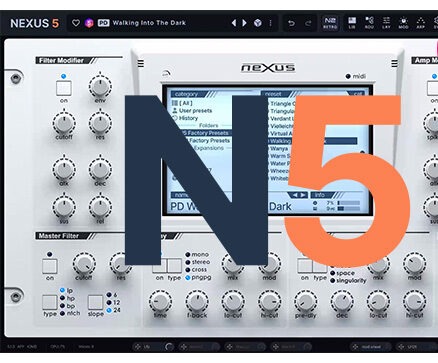Open hamburger menu left of Nexus display
438x363 pixels.
click(x=141, y=63)
